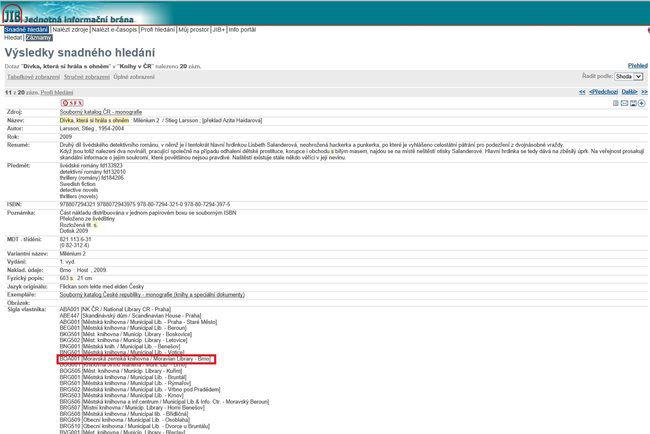Jump to the last record with >>

644,92
